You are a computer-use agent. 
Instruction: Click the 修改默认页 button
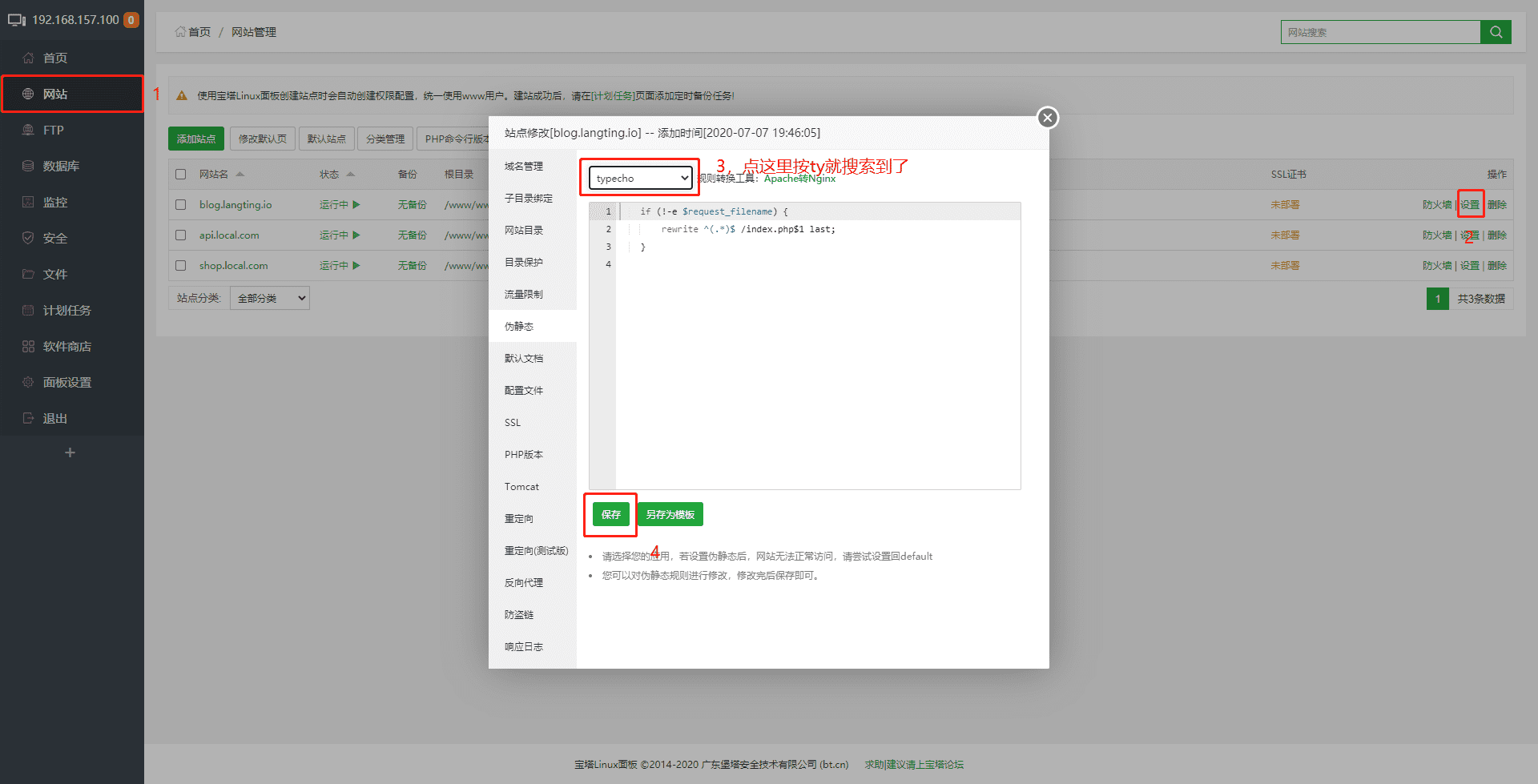(x=263, y=139)
